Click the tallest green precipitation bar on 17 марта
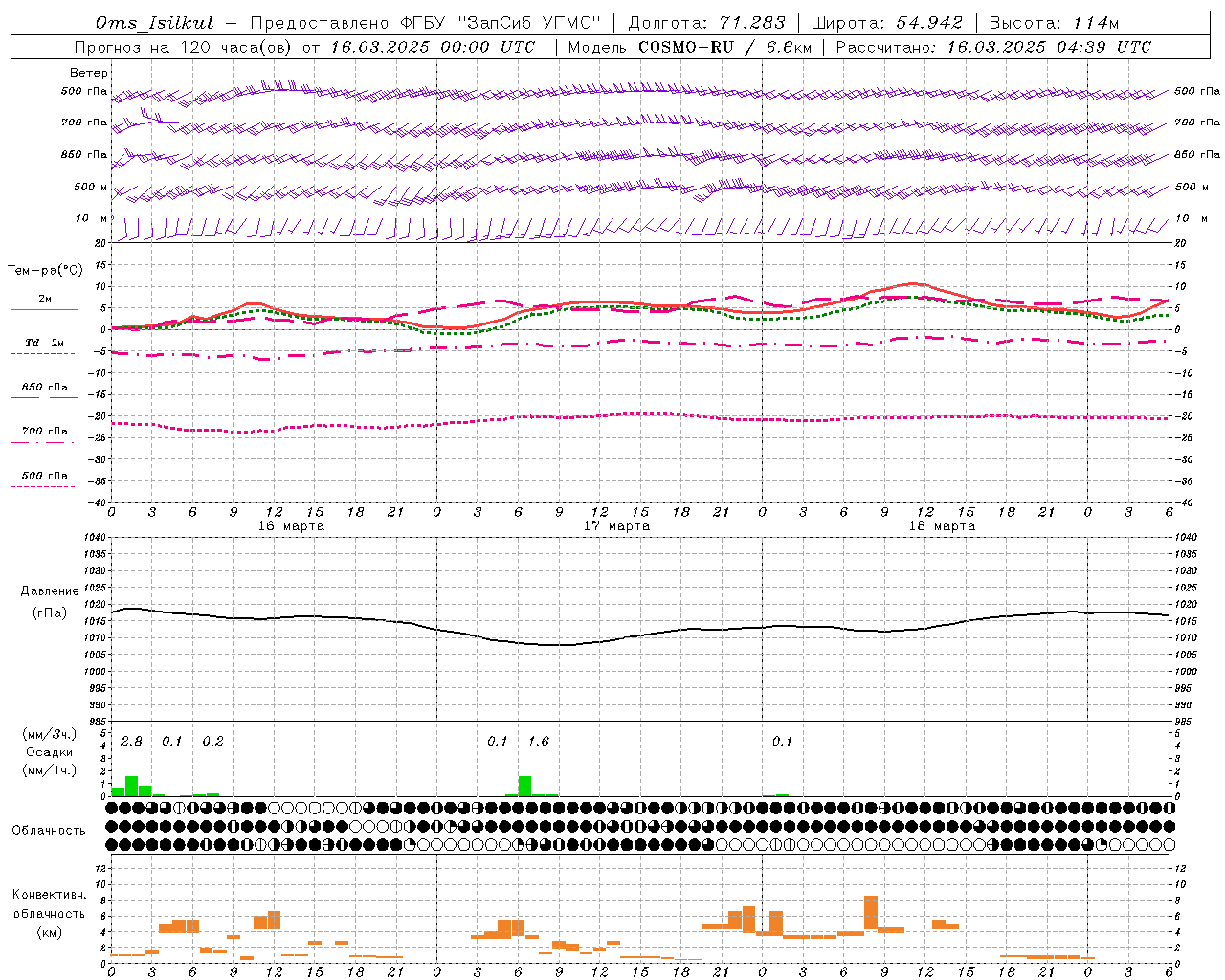This screenshot has height=980, width=1225. pos(524,786)
